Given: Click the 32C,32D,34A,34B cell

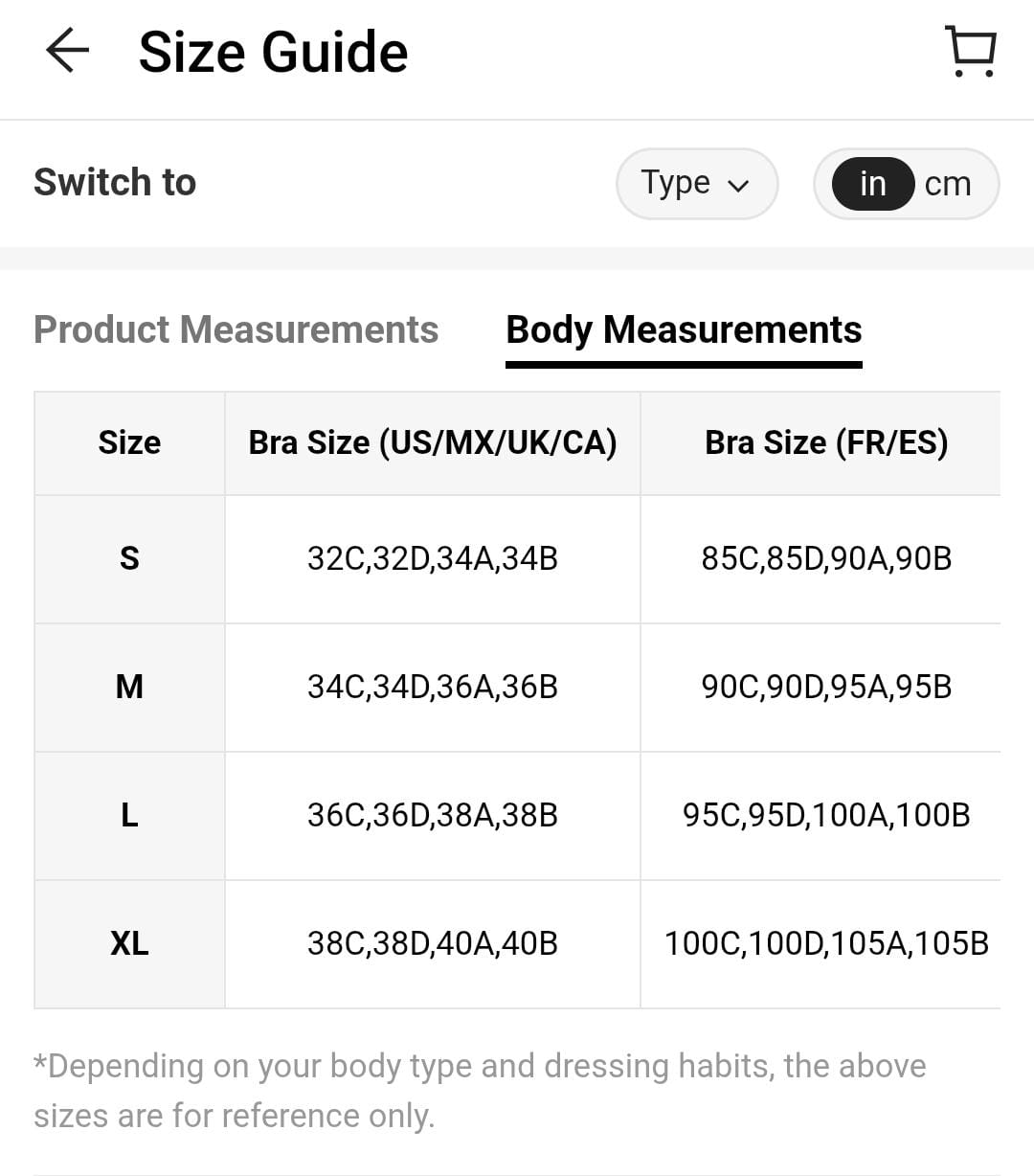Looking at the screenshot, I should pyautogui.click(x=433, y=558).
